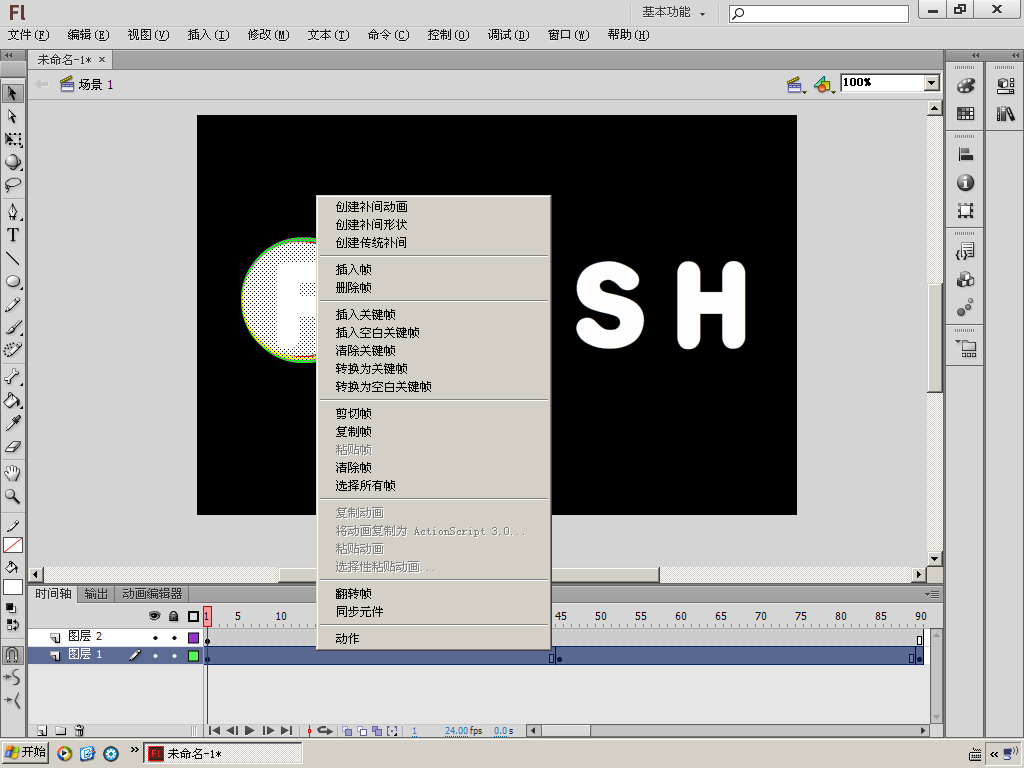The width and height of the screenshot is (1024, 768).
Task: Open the Info panel icon
Action: click(965, 183)
